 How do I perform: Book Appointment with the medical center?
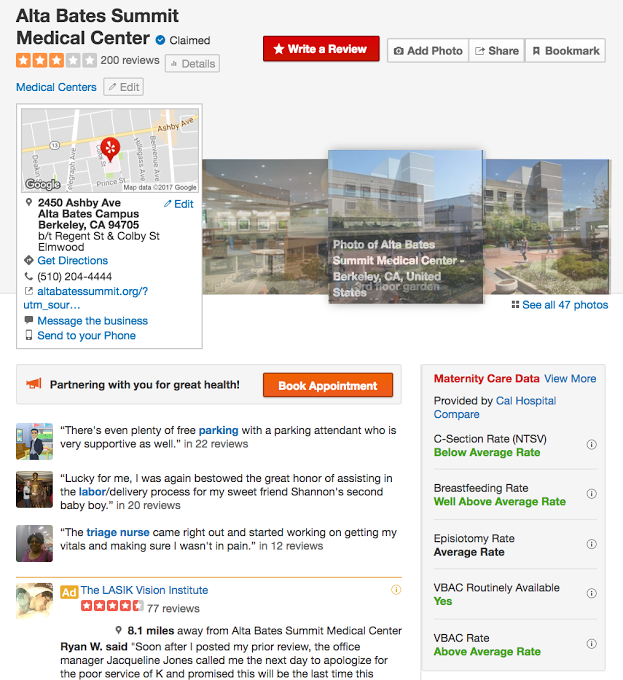[328, 386]
